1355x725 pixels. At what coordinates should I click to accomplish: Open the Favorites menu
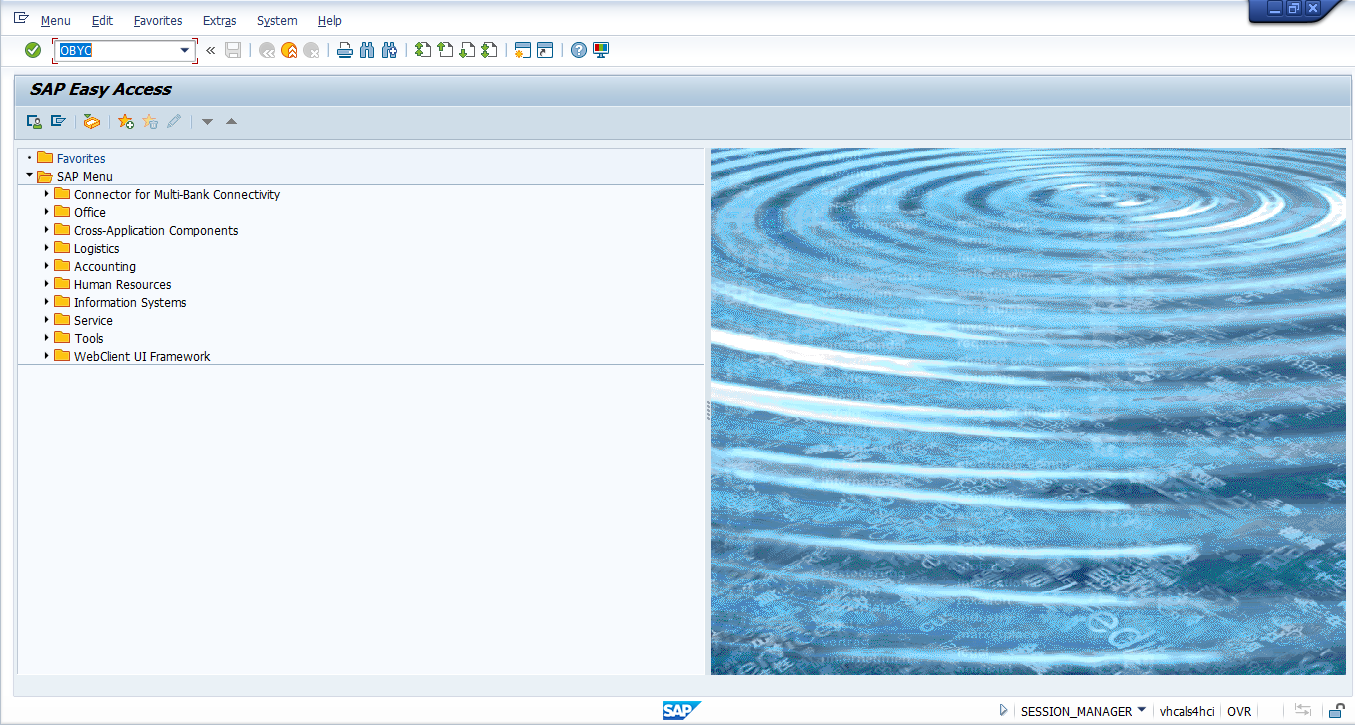tap(158, 21)
